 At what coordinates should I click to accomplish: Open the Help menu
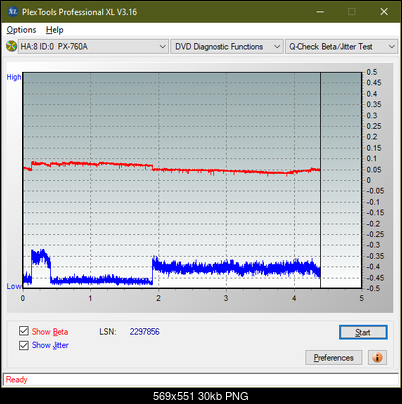[55, 30]
